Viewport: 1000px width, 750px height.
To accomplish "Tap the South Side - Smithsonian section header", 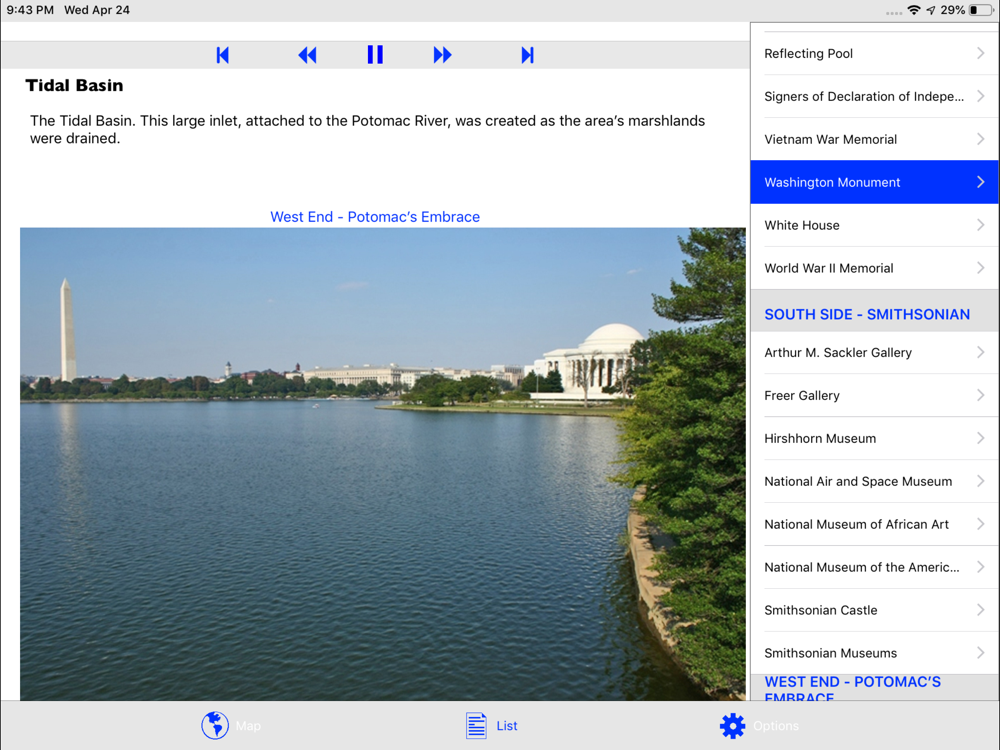I will click(874, 311).
